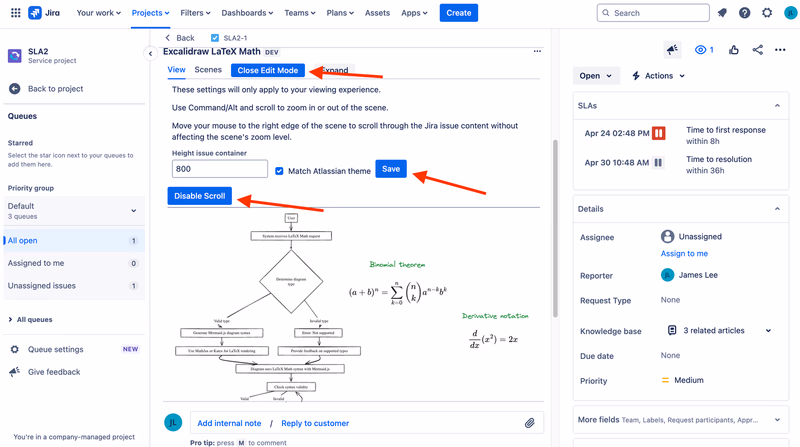Screen dimensions: 800x447
Task: Click Close Edit Mode button
Action: pos(268,70)
